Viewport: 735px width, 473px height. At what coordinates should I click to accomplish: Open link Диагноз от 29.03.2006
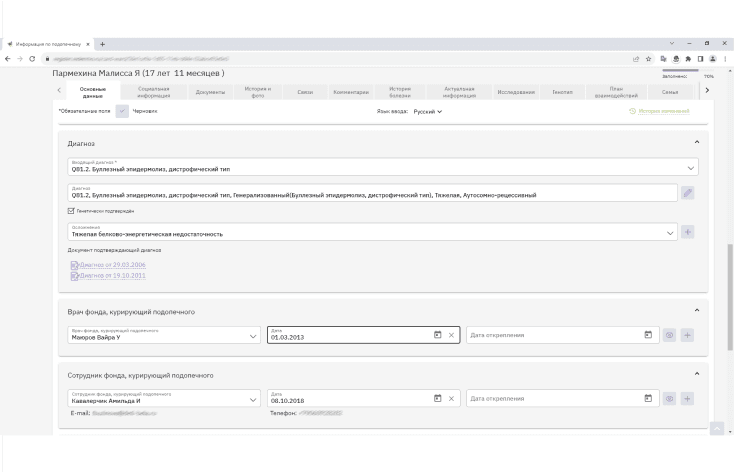pos(112,265)
